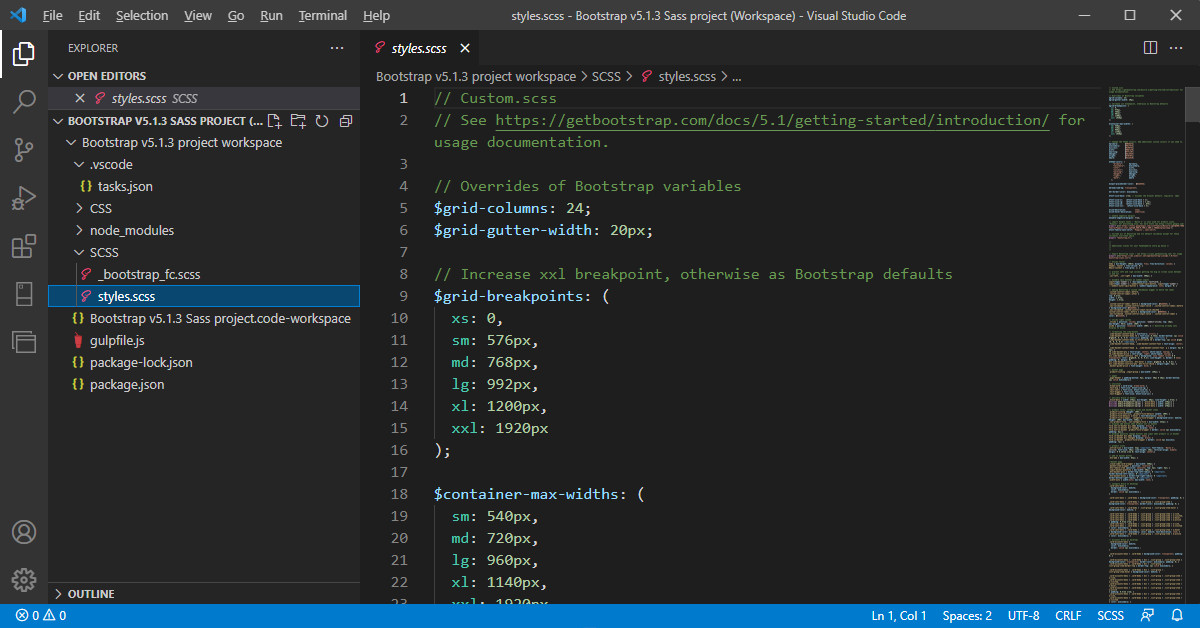Open the getbootstrap.com documentation link
This screenshot has width=1200, height=628.
(x=772, y=120)
